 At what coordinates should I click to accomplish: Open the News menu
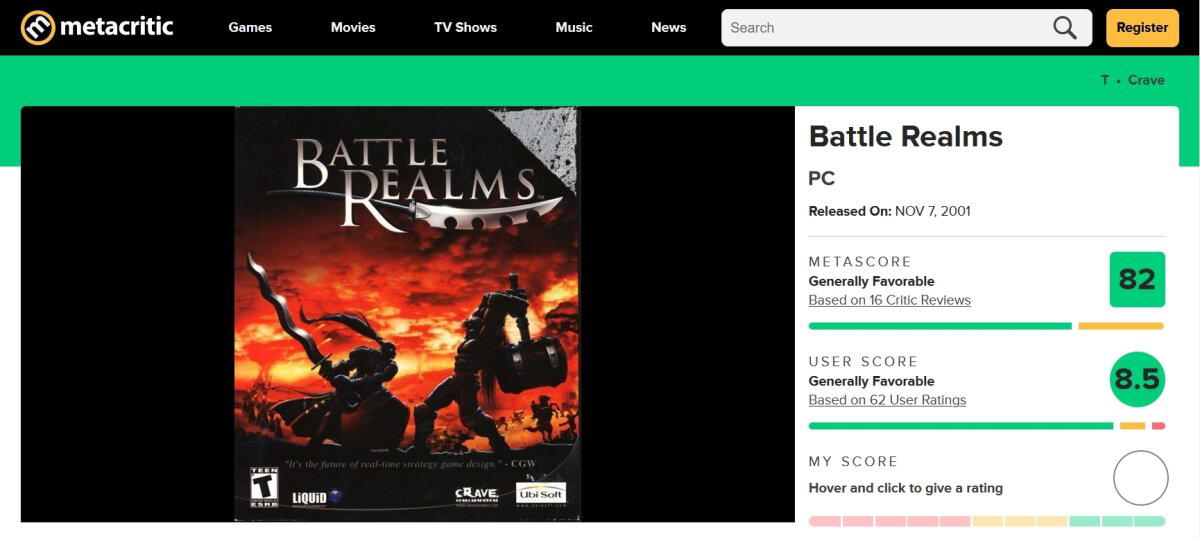click(x=669, y=28)
